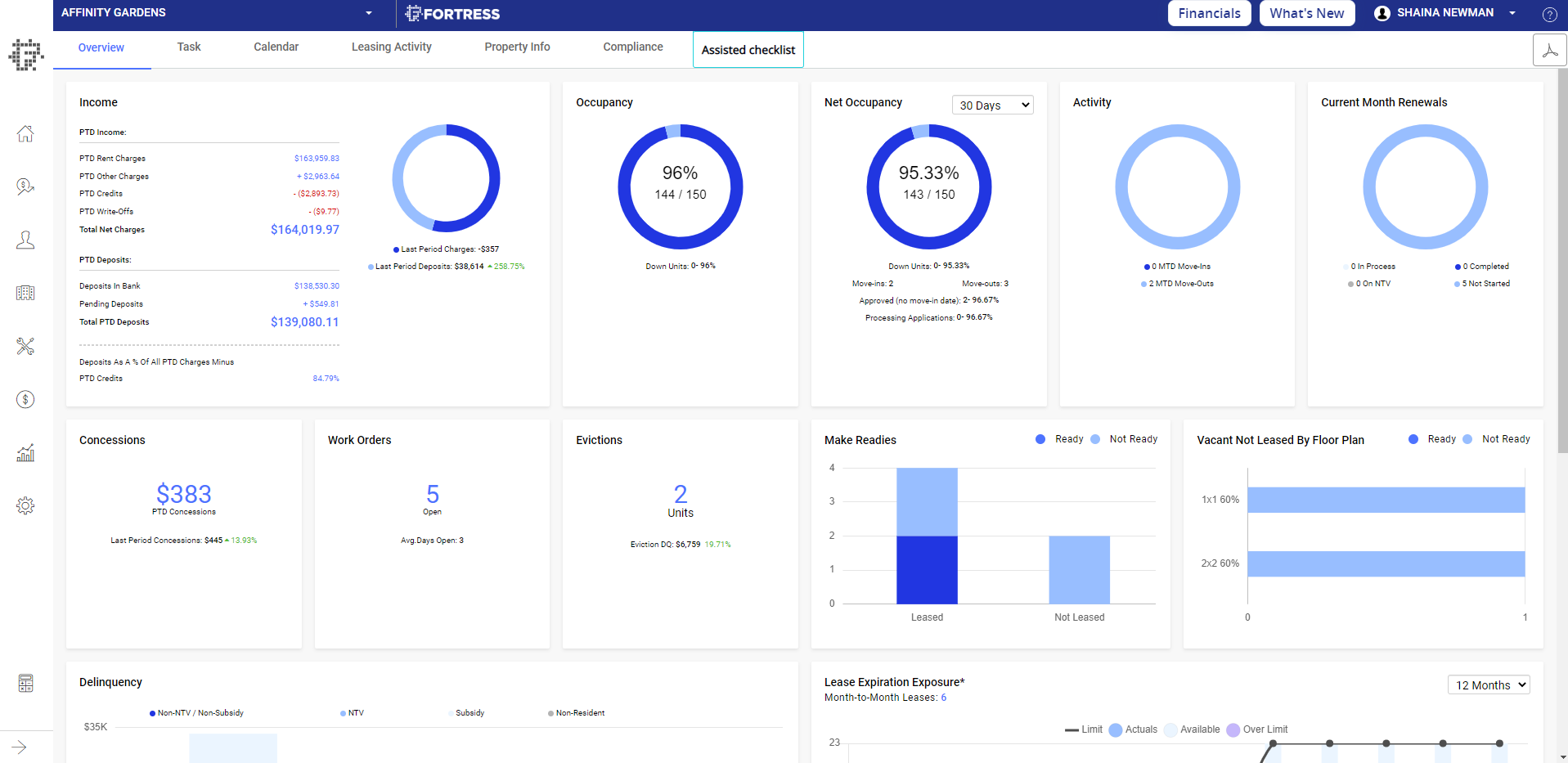The height and width of the screenshot is (763, 1568).
Task: Open the building units icon in the sidebar
Action: [25, 293]
